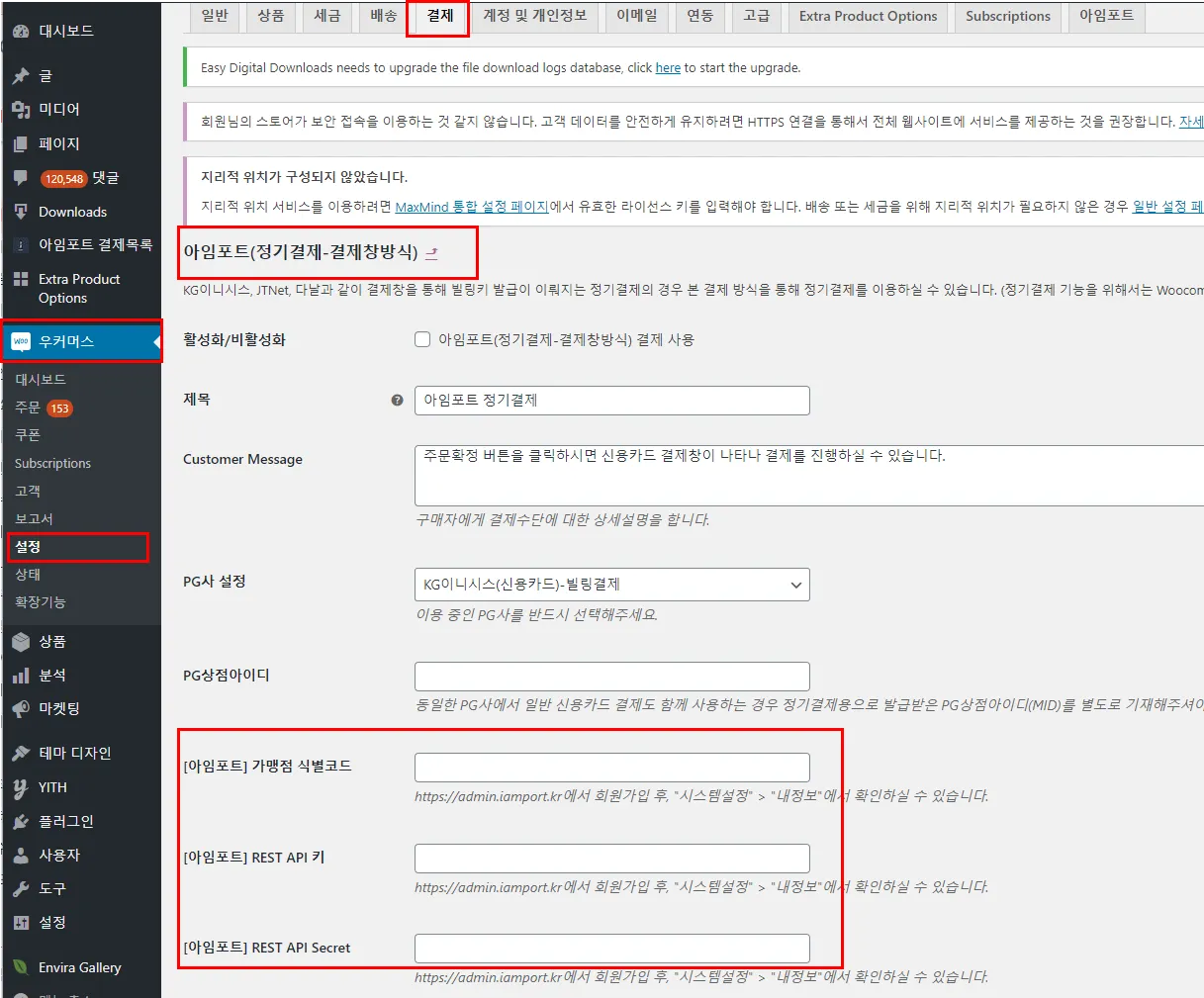
Task: Click the pin icon beside 글
Action: (21, 76)
